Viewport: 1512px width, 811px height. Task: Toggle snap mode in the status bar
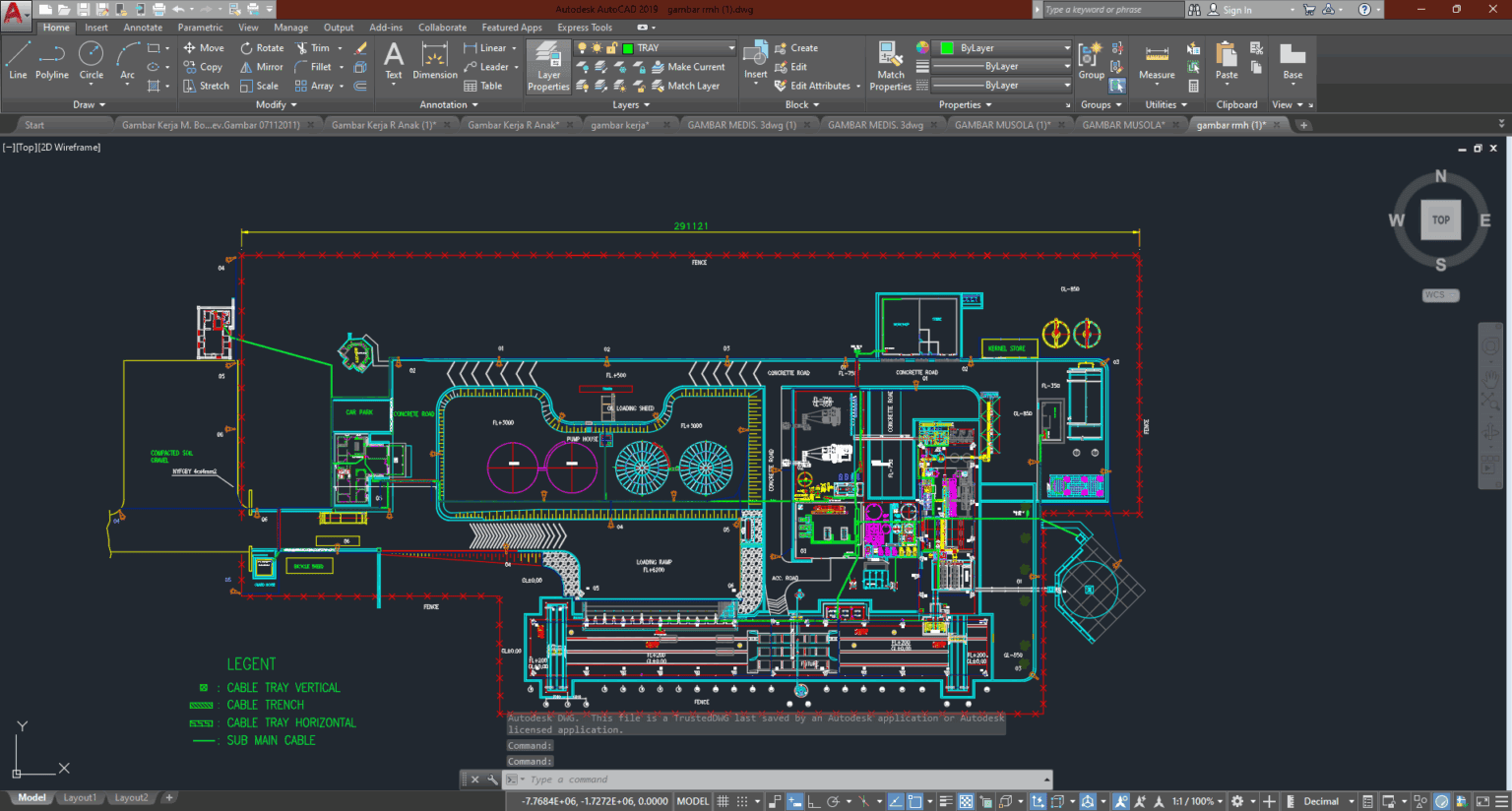pos(740,800)
